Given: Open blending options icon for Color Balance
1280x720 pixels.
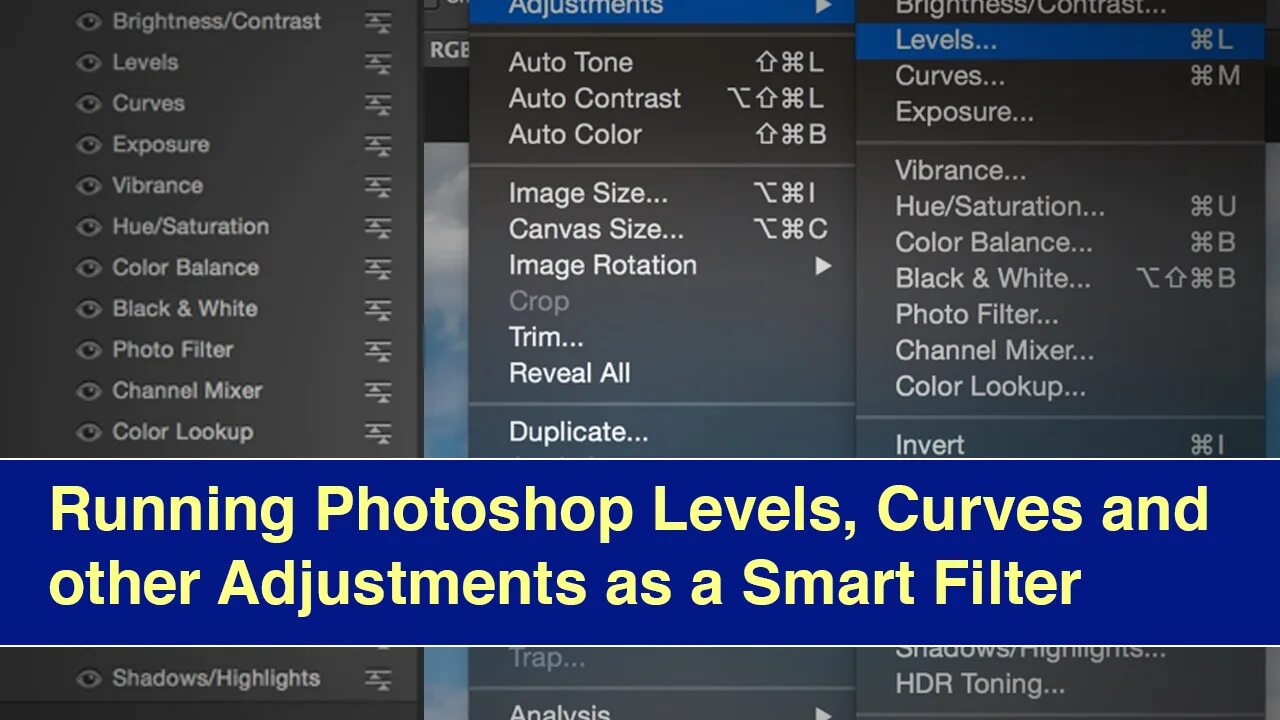Looking at the screenshot, I should click(x=378, y=268).
